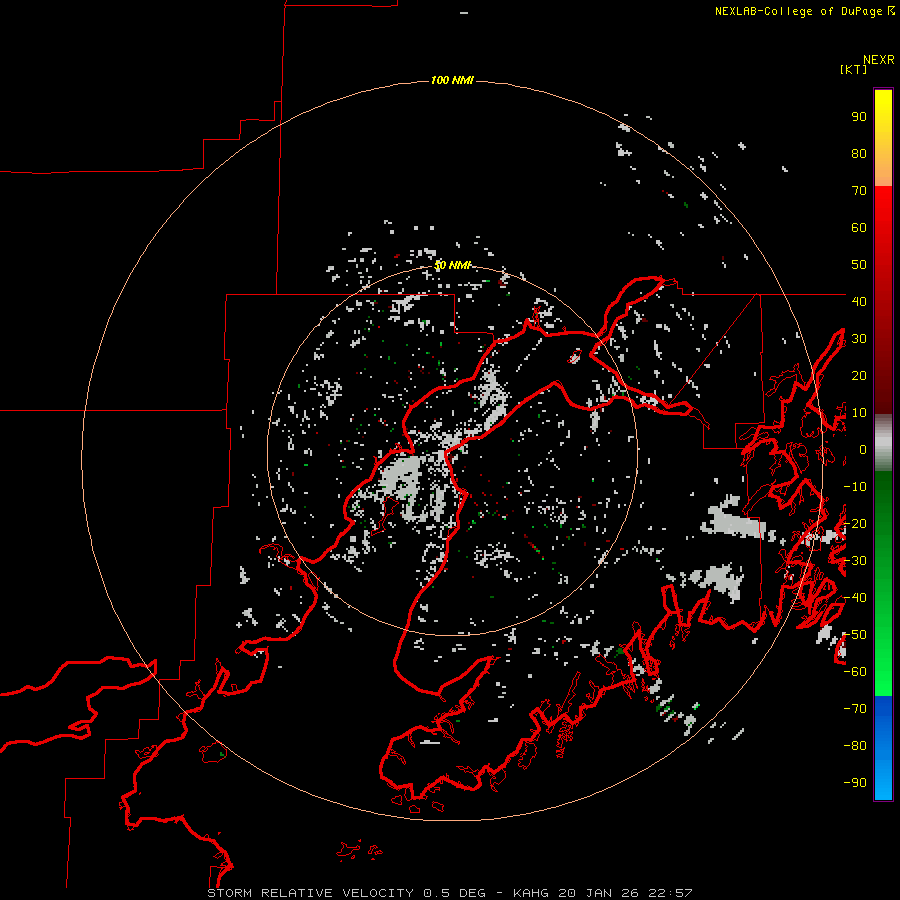Click the -20 value on velocity scale

855,524
